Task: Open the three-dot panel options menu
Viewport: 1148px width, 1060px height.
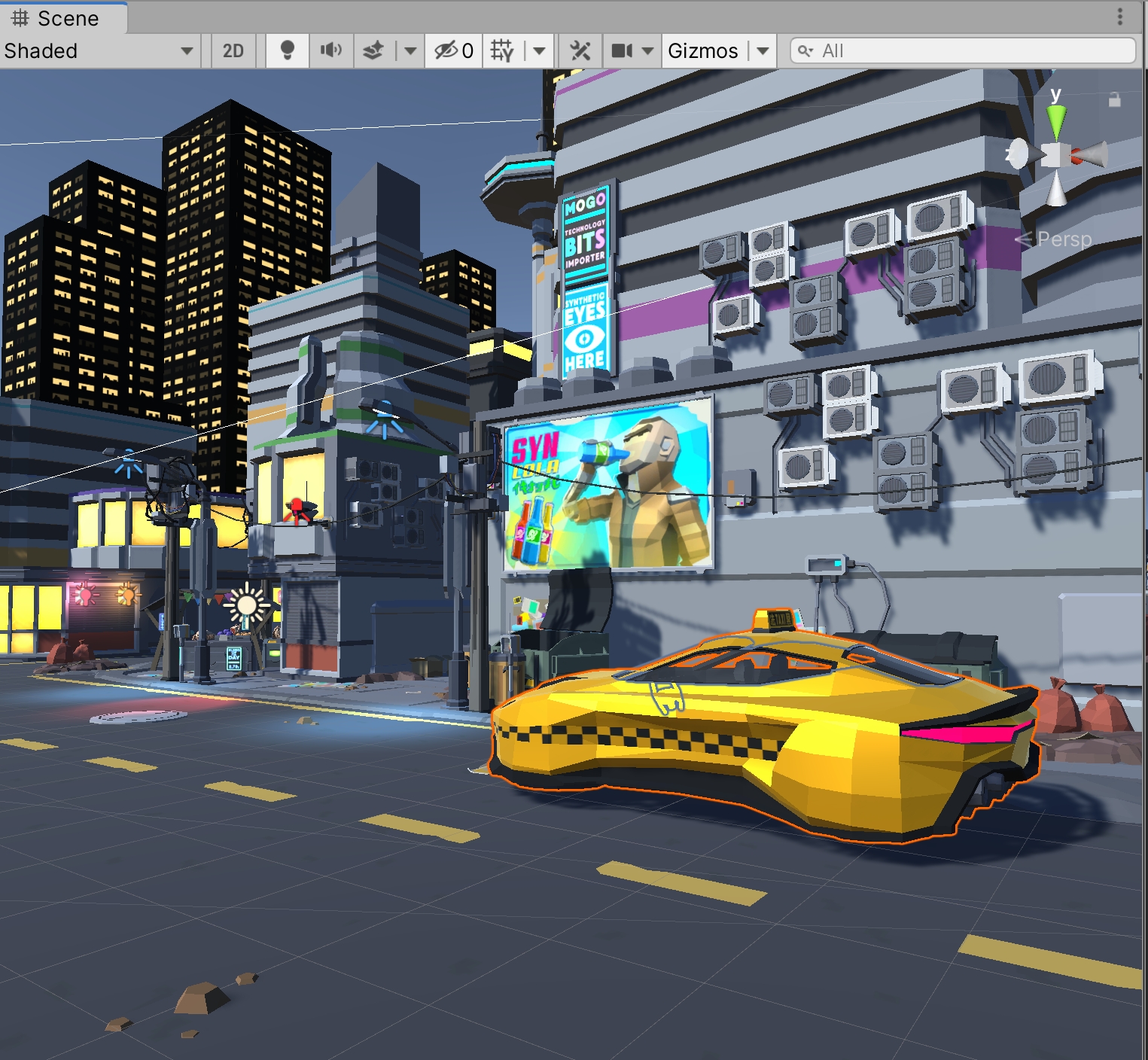Action: coord(1120,17)
